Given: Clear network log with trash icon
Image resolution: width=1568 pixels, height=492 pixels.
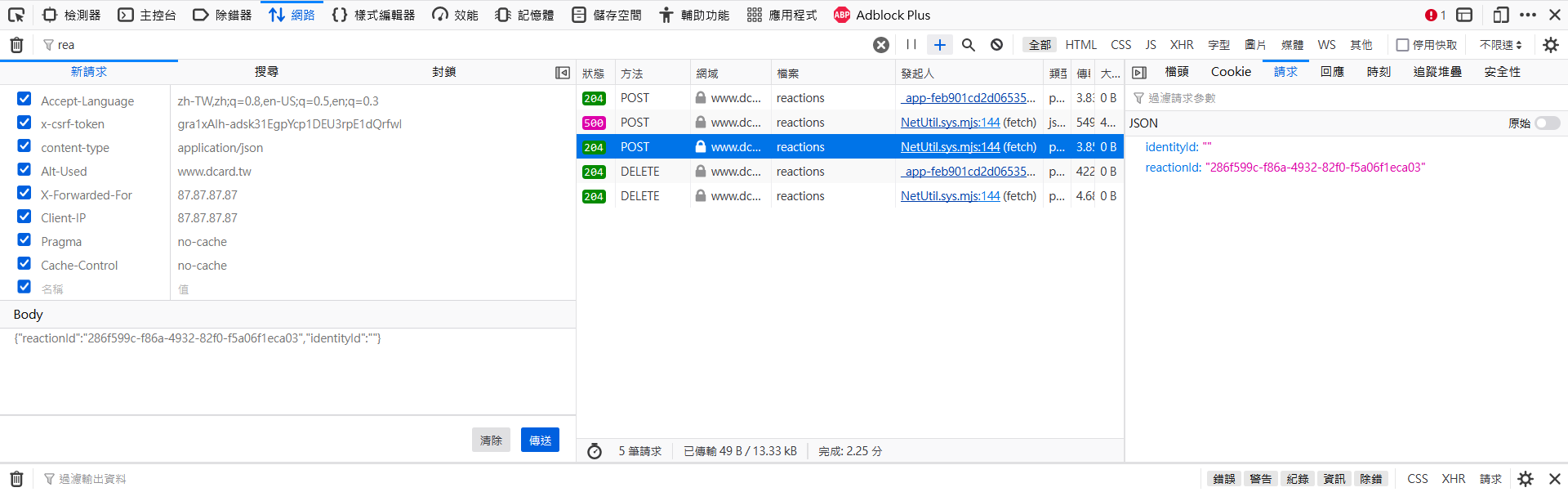Looking at the screenshot, I should (x=16, y=45).
